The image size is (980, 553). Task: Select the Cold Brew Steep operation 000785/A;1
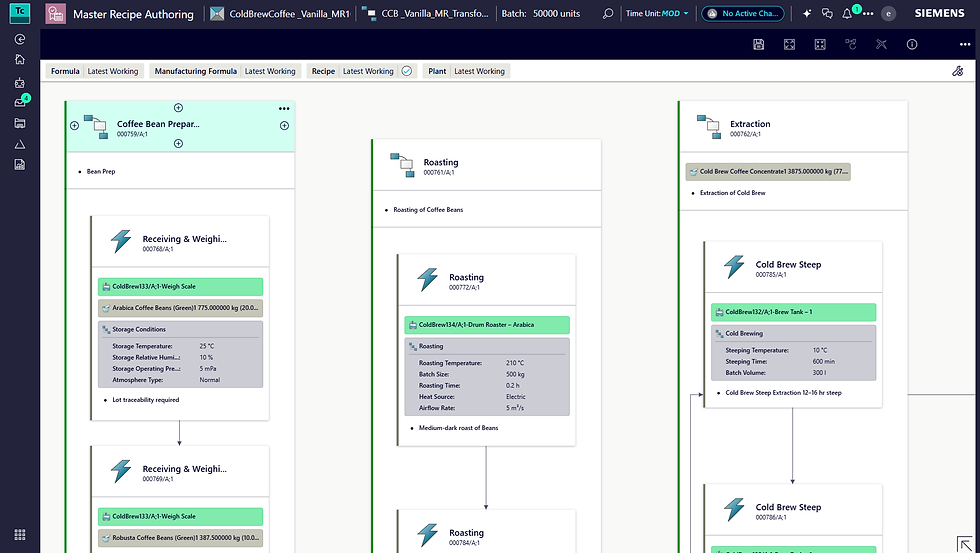click(x=793, y=268)
